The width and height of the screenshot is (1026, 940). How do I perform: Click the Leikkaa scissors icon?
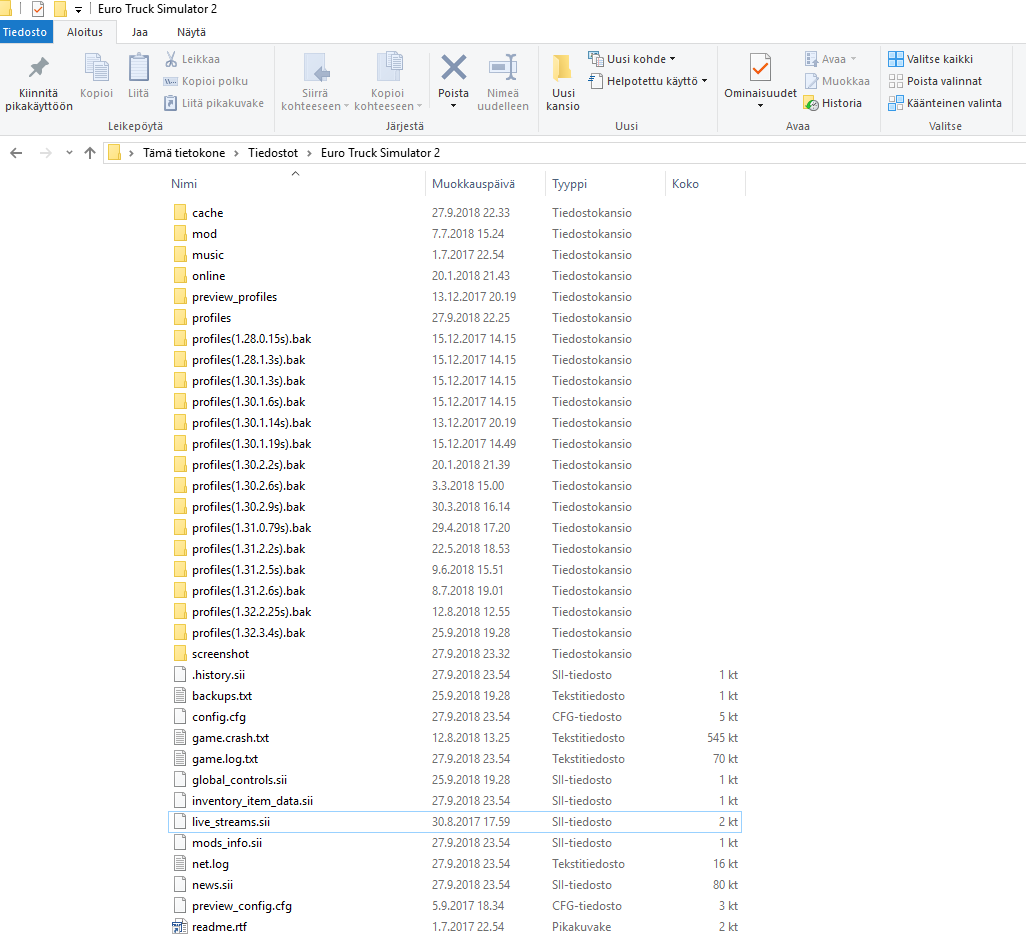tap(171, 59)
